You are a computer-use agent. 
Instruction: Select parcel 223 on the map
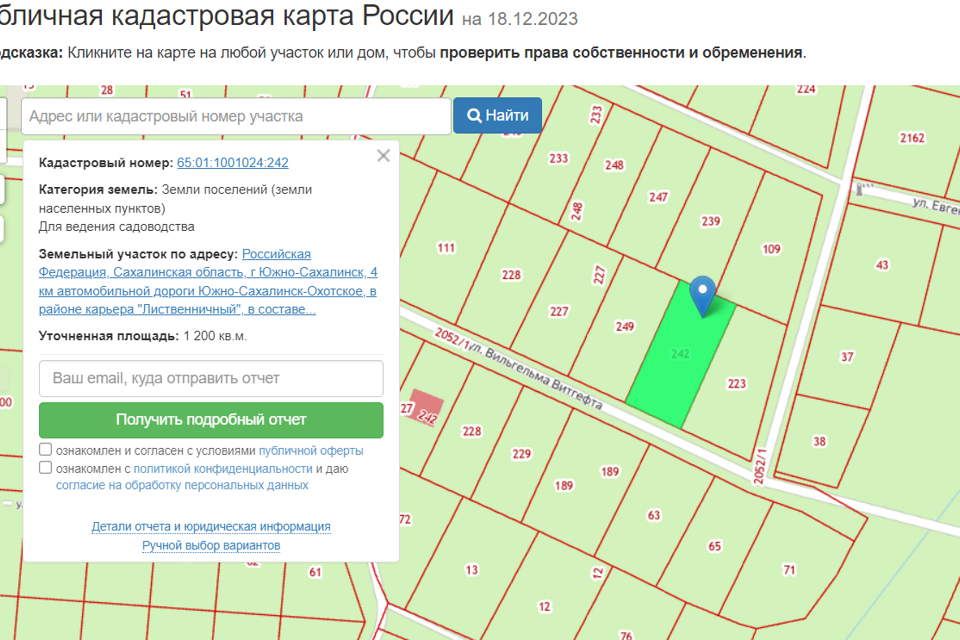tap(737, 384)
